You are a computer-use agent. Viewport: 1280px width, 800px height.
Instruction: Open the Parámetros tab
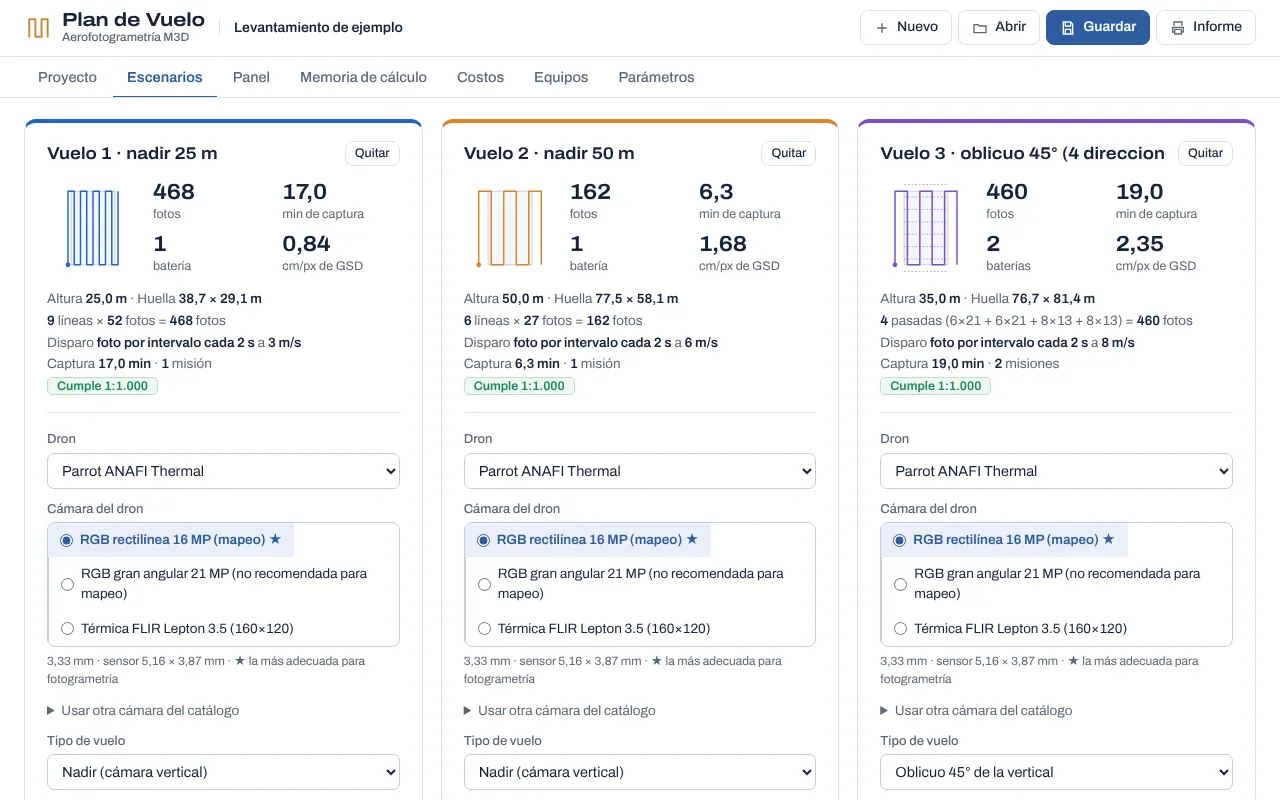click(x=656, y=77)
